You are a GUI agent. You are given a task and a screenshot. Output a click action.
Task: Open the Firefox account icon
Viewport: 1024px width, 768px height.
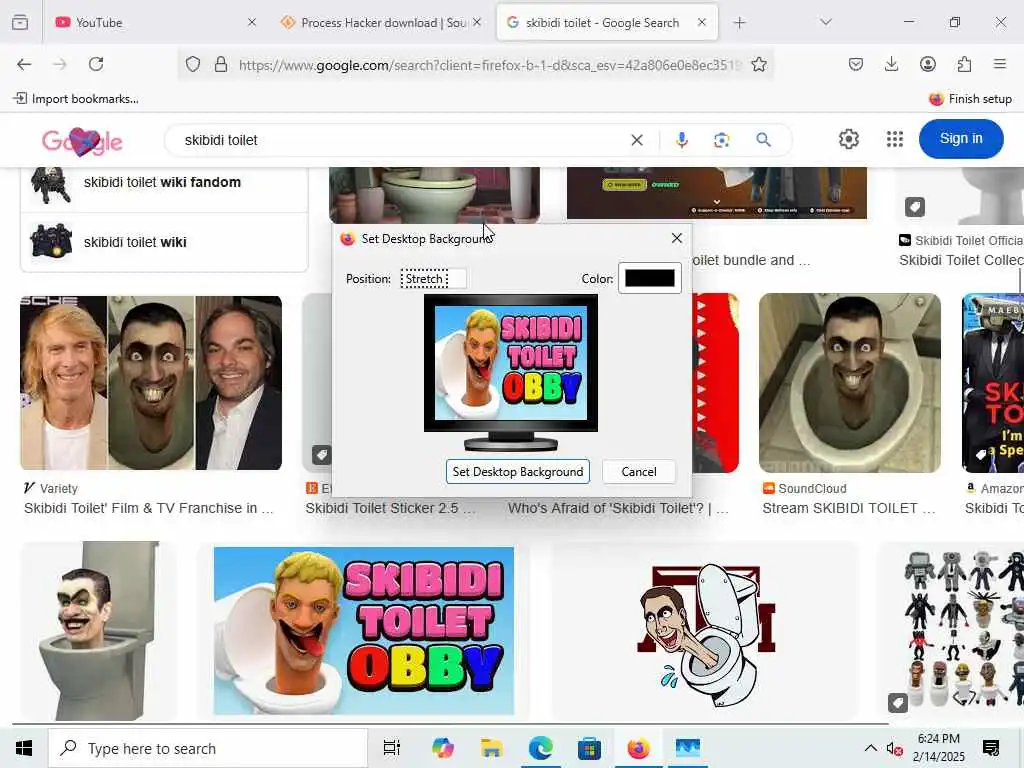928,64
